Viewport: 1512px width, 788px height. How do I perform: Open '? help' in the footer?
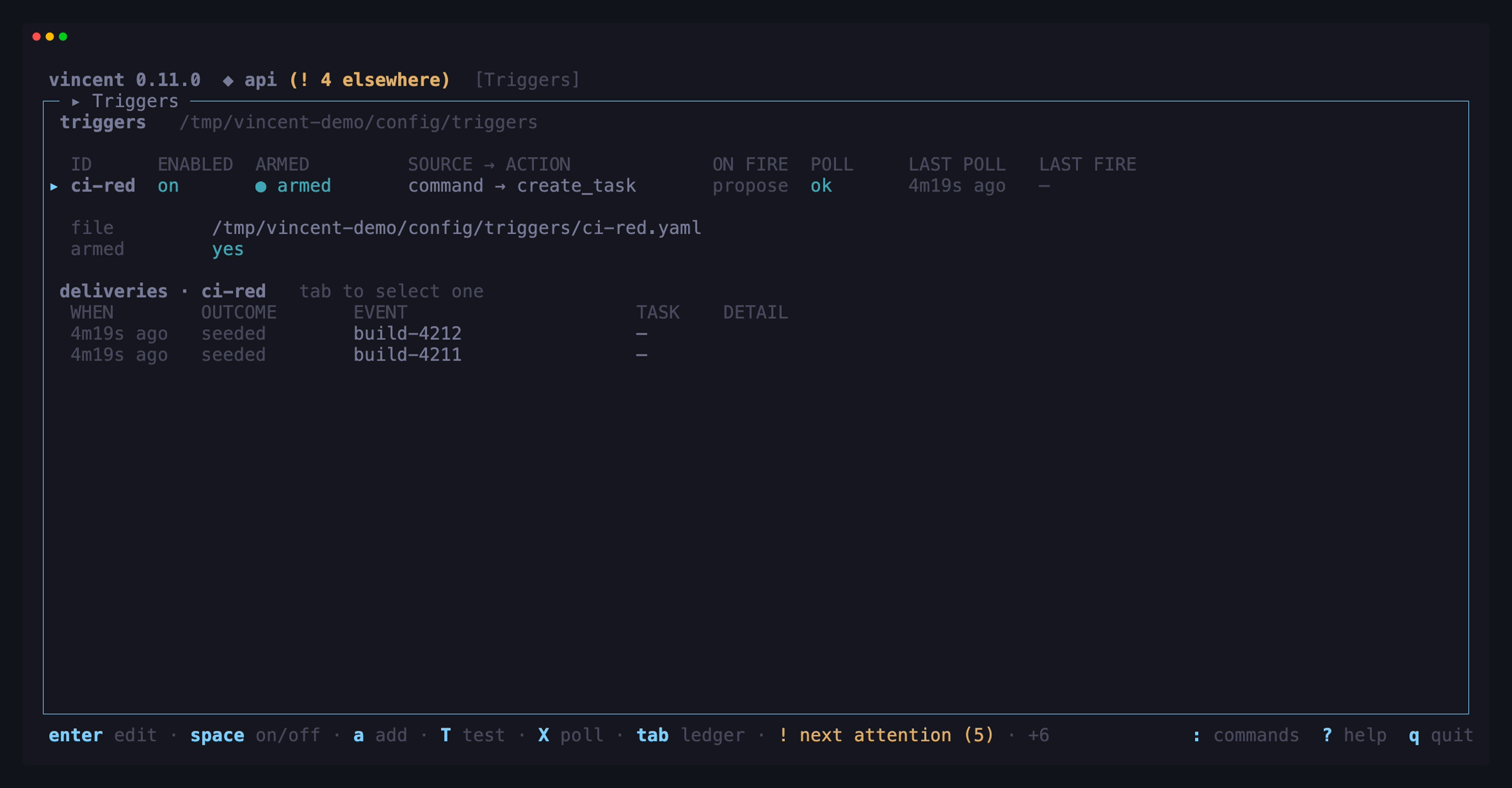coord(1354,735)
